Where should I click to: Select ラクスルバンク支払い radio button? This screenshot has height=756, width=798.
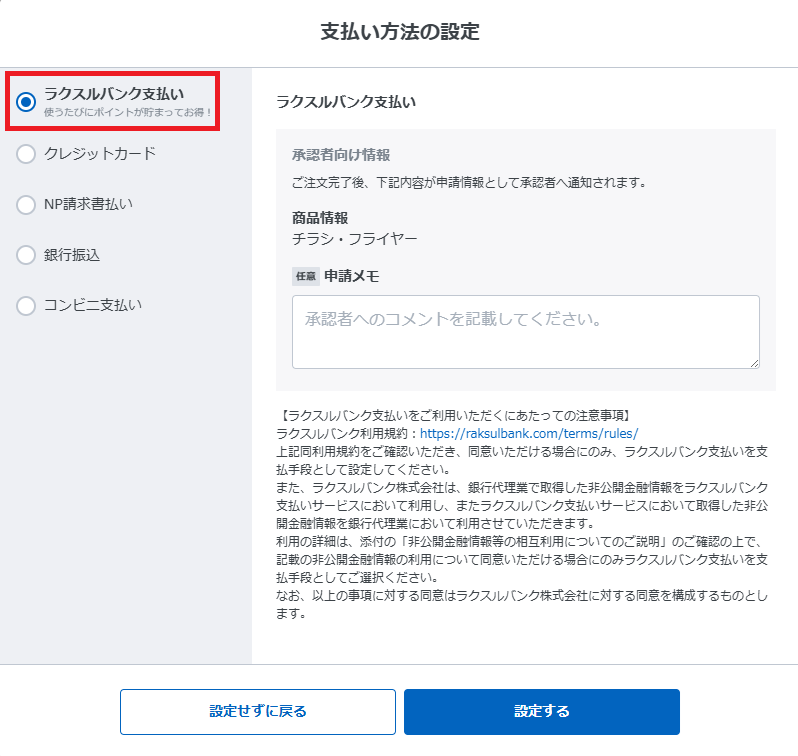(x=26, y=102)
